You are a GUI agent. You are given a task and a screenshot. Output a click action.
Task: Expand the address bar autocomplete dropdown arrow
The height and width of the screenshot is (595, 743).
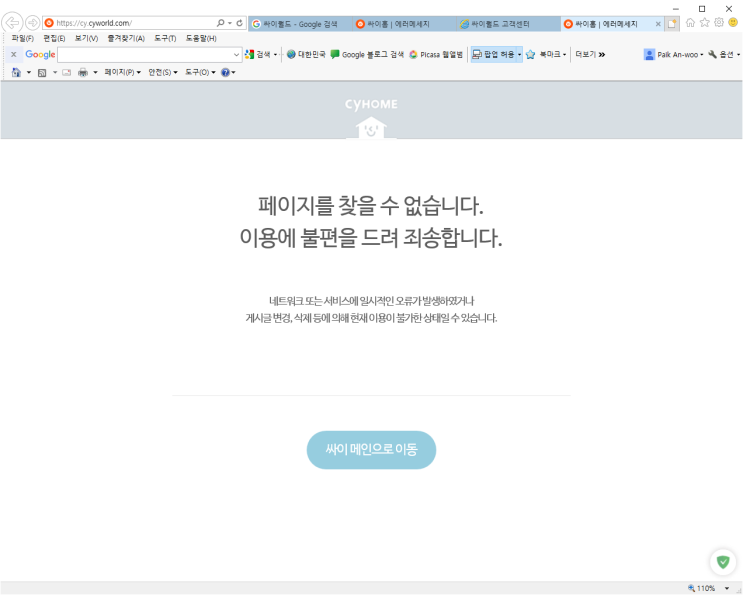pos(230,23)
